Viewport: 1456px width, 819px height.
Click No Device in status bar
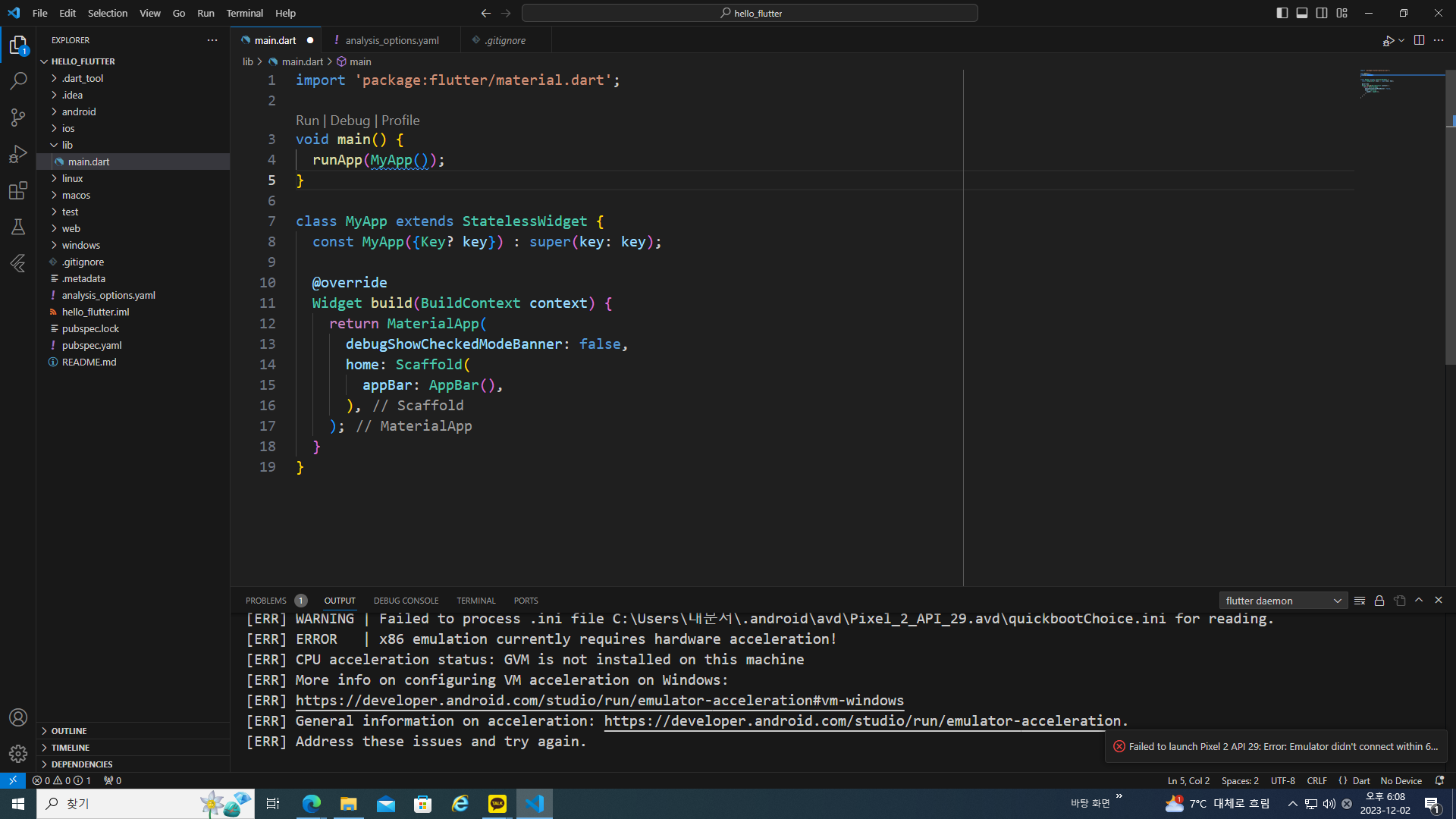(x=1401, y=780)
